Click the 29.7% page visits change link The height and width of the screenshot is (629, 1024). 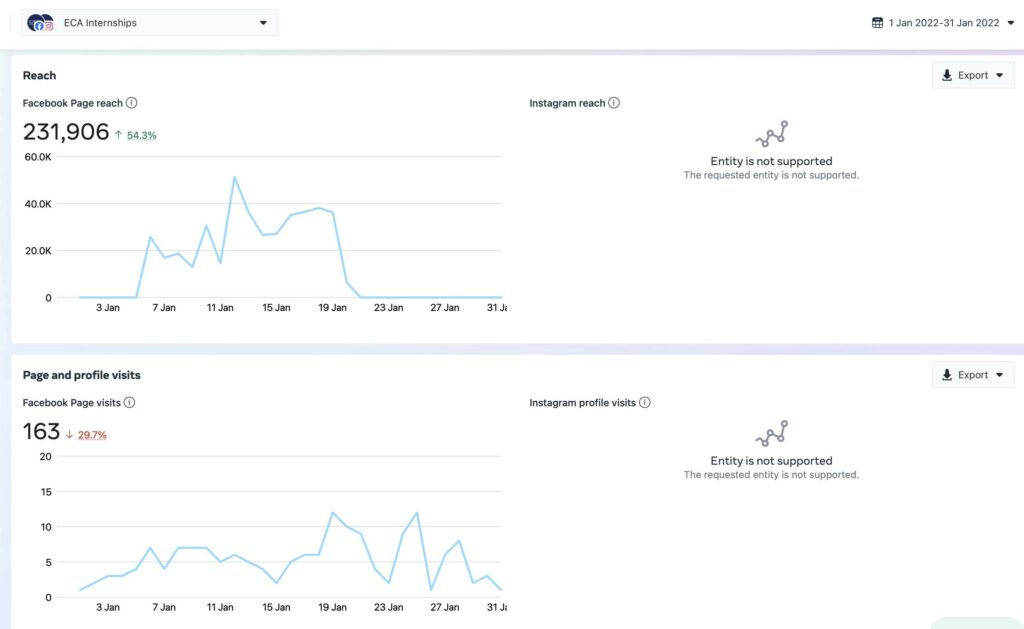[92, 435]
